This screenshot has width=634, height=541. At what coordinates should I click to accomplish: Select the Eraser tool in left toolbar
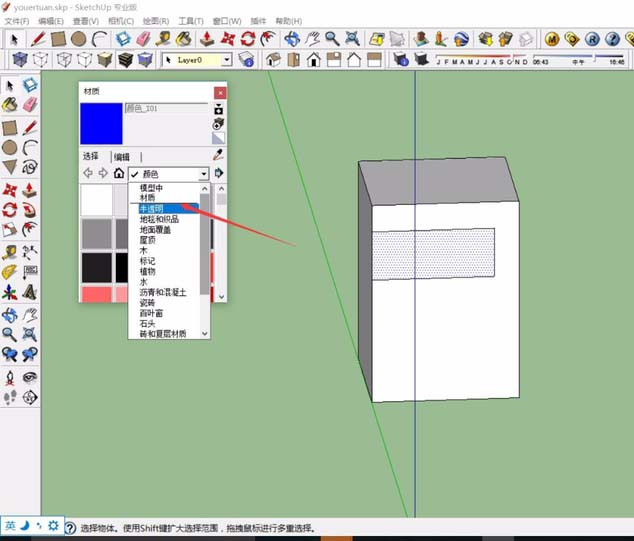tap(31, 105)
